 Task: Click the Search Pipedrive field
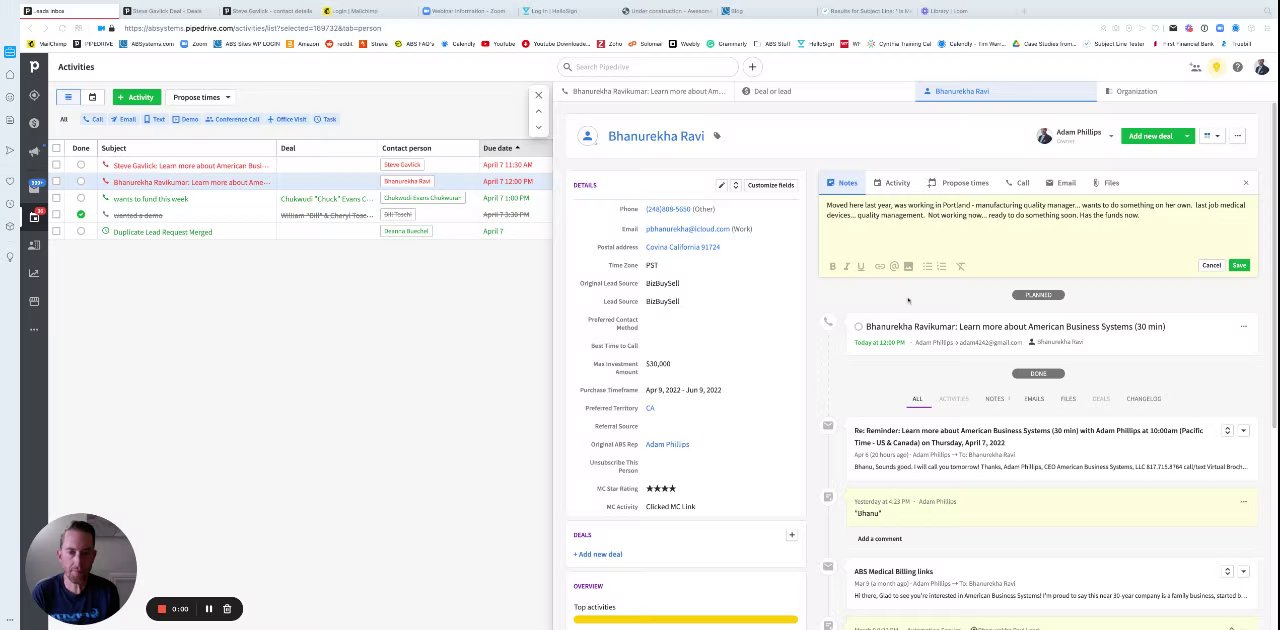click(650, 67)
